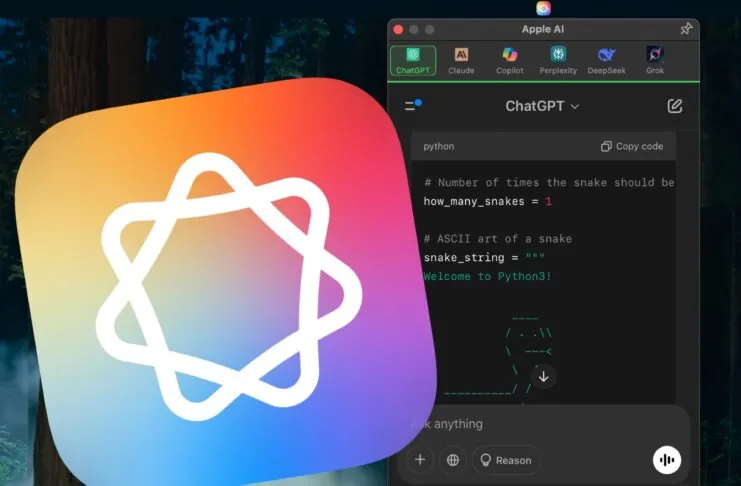The height and width of the screenshot is (486, 741).
Task: Close the Apple AI window
Action: 398,30
